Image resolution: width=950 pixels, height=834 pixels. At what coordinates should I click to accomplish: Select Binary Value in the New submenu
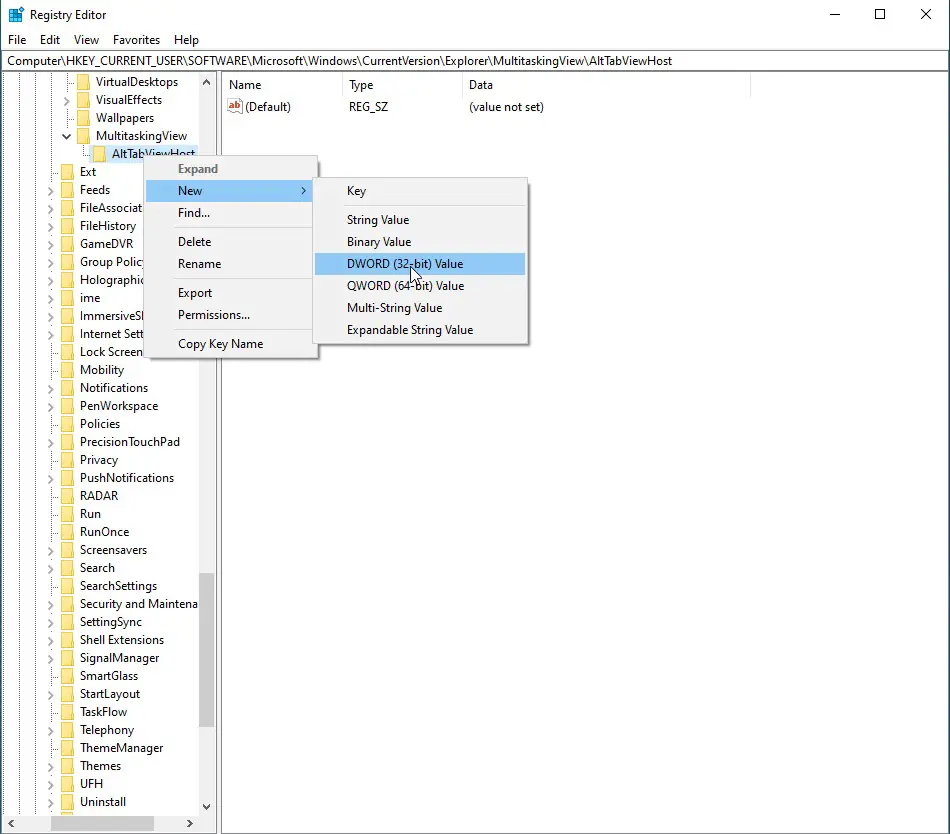point(420,242)
